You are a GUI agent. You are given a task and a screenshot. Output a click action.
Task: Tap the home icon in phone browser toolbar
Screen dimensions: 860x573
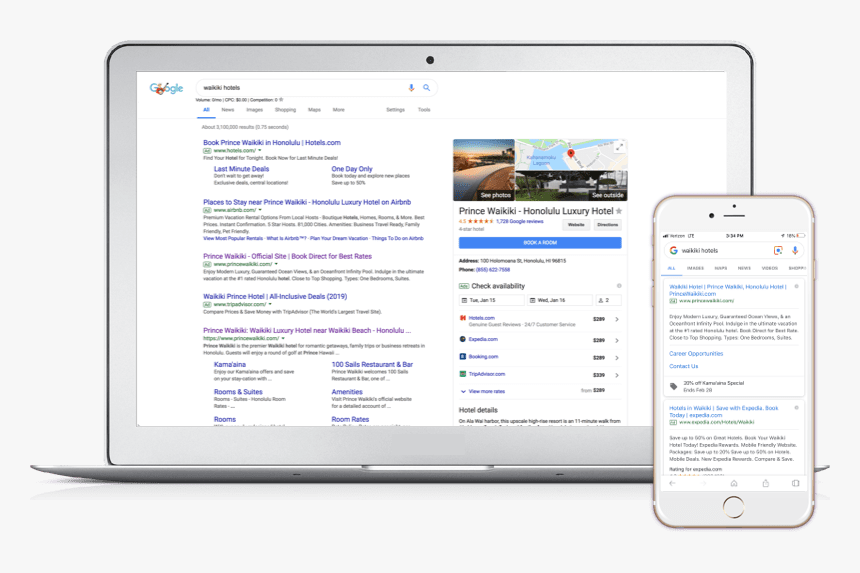(734, 484)
